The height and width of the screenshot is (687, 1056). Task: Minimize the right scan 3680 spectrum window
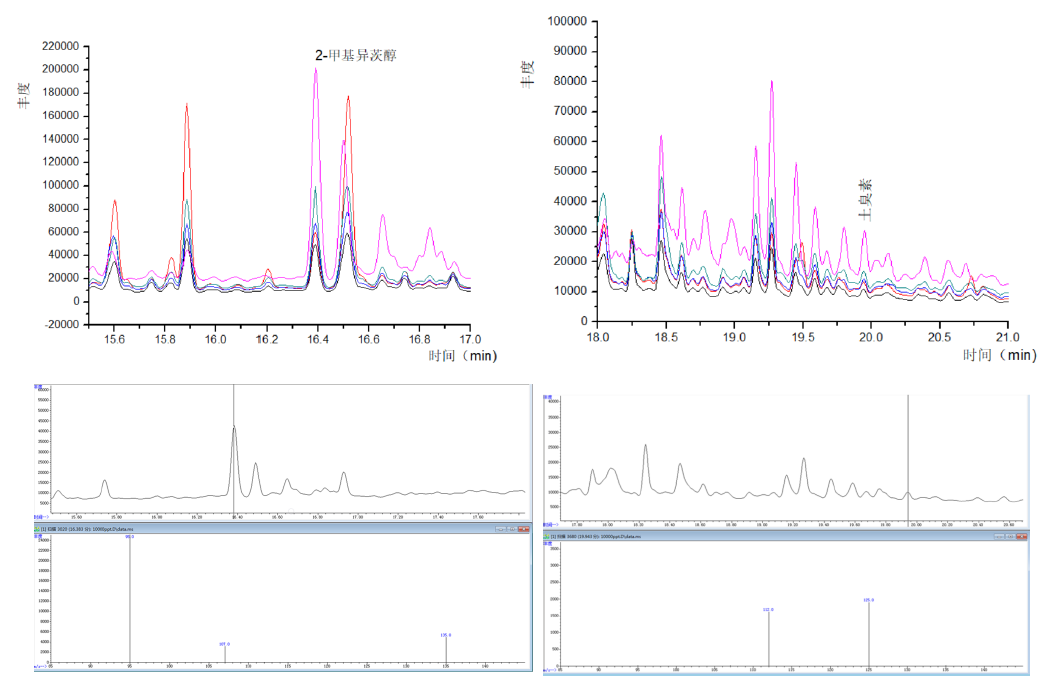pos(997,537)
